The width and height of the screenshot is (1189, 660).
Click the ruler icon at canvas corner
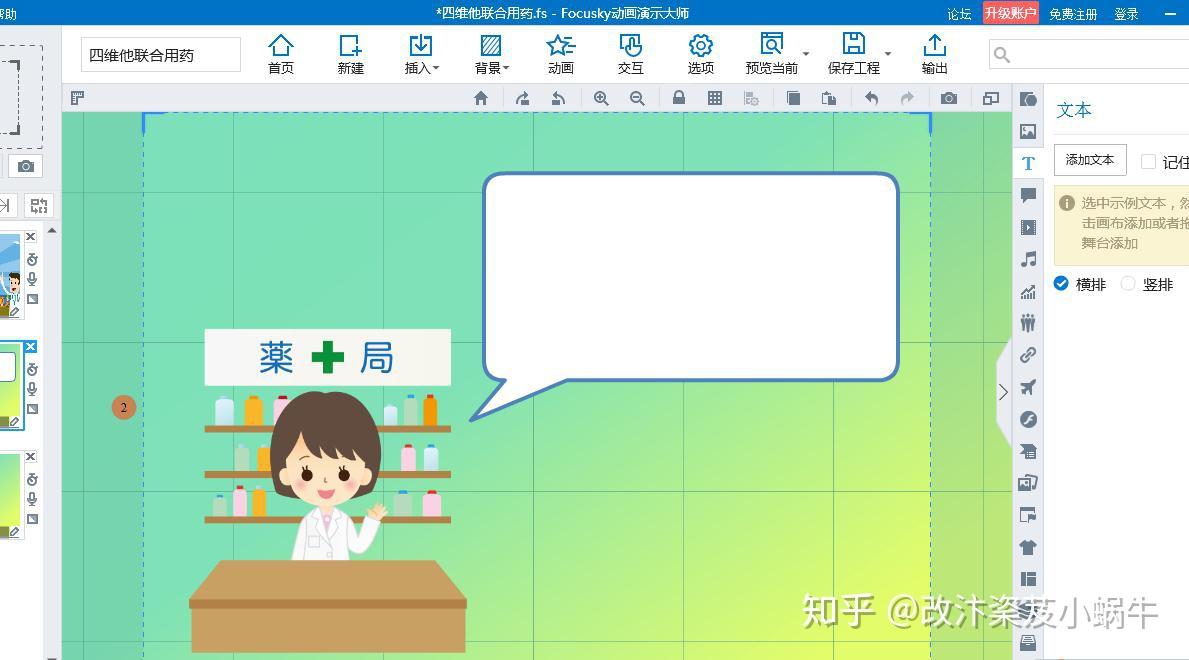coord(77,98)
